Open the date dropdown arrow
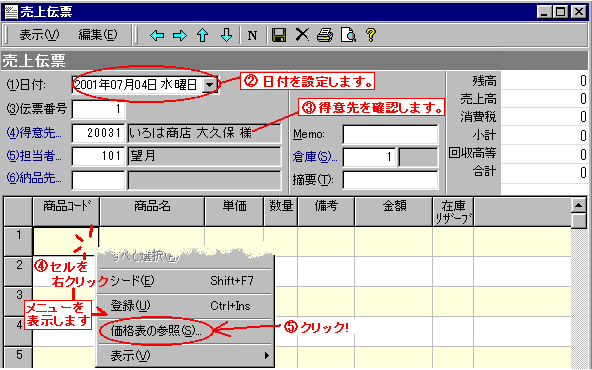This screenshot has width=592, height=370. pos(209,85)
